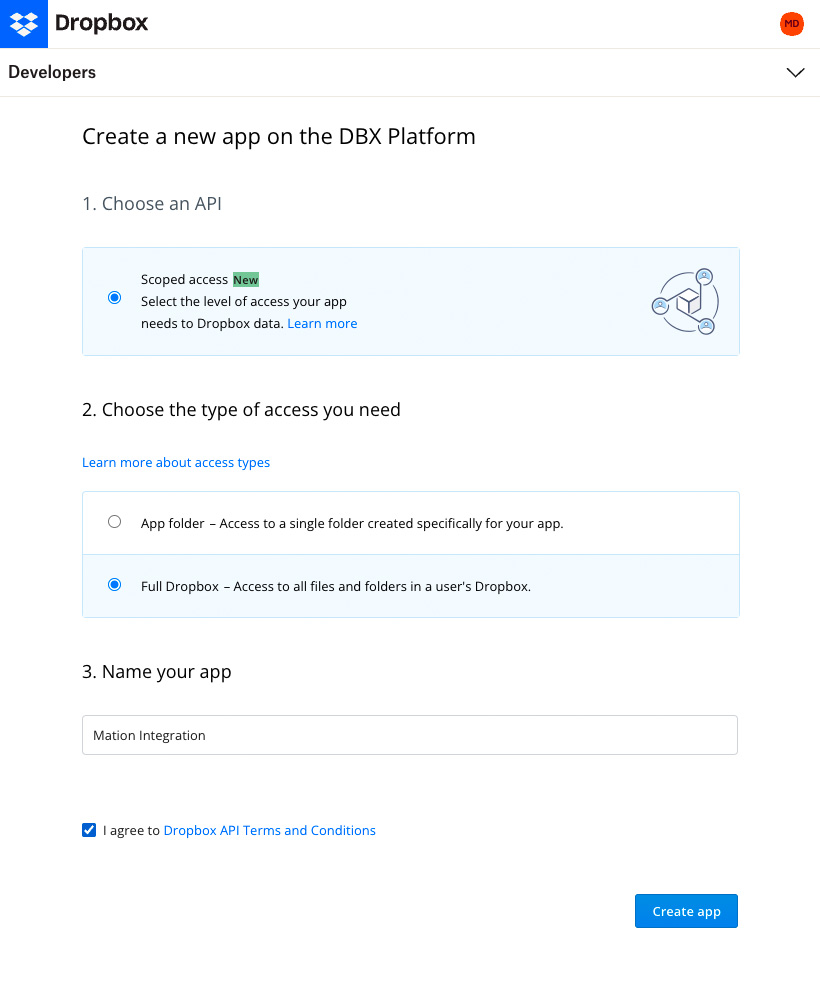Click the '3. Name your app' heading
Viewport: 820px width, 990px height.
click(157, 672)
